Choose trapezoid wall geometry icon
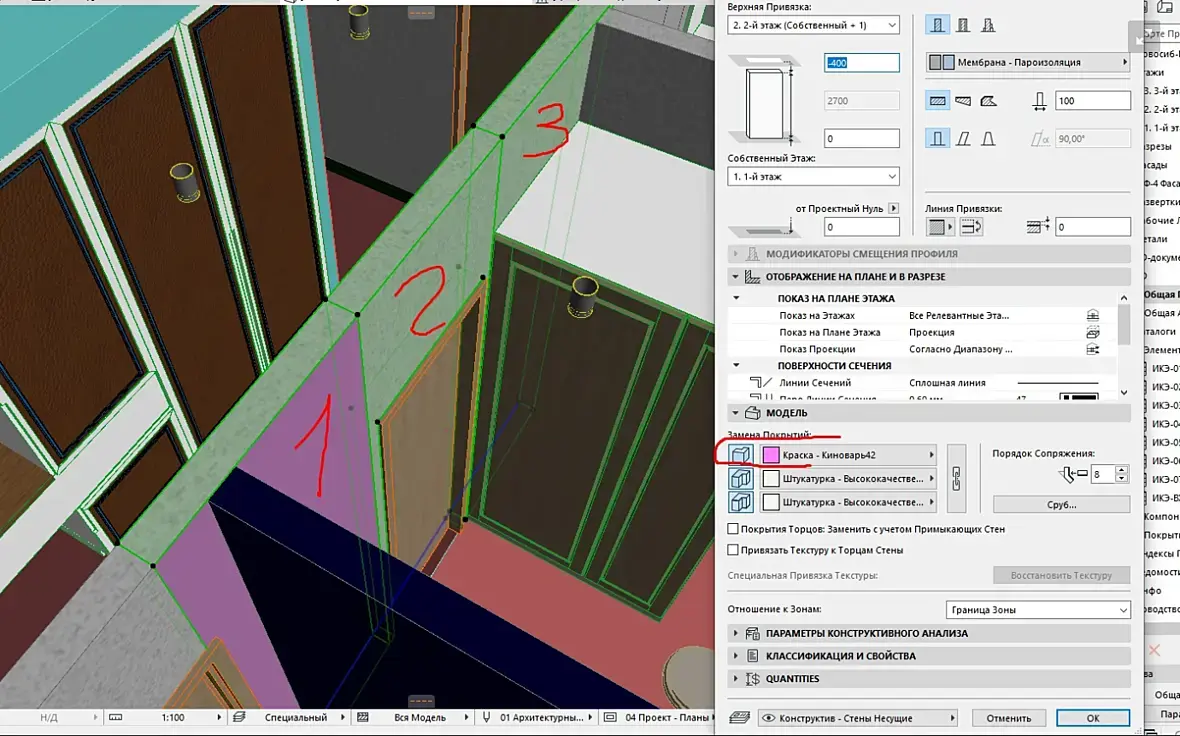 [963, 100]
